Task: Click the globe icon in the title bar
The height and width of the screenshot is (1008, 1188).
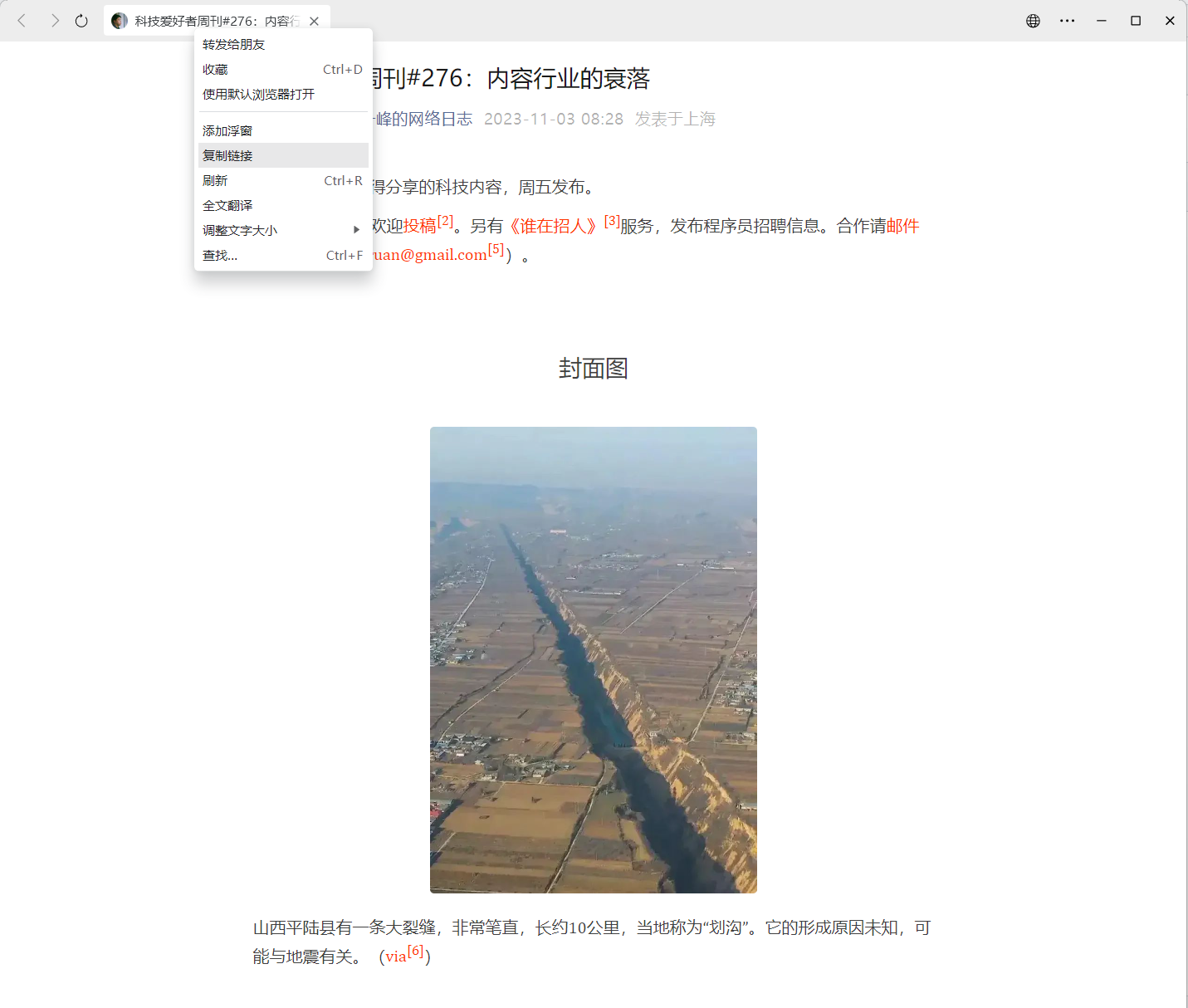Action: click(x=1032, y=21)
